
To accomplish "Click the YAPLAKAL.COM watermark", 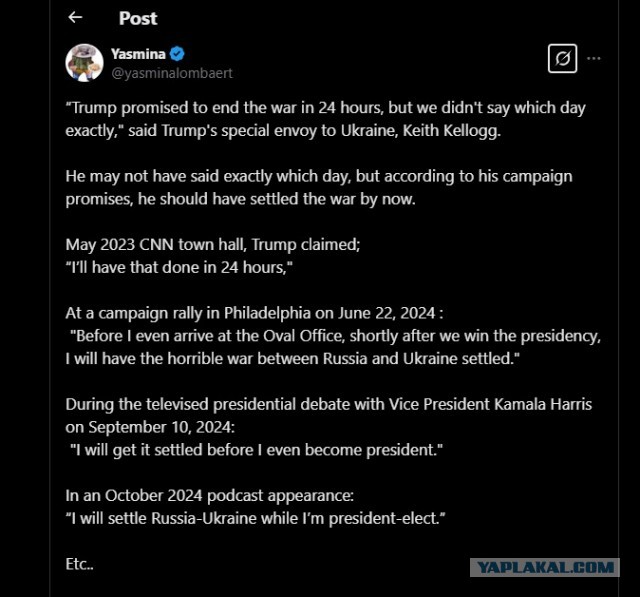I will tap(545, 567).
